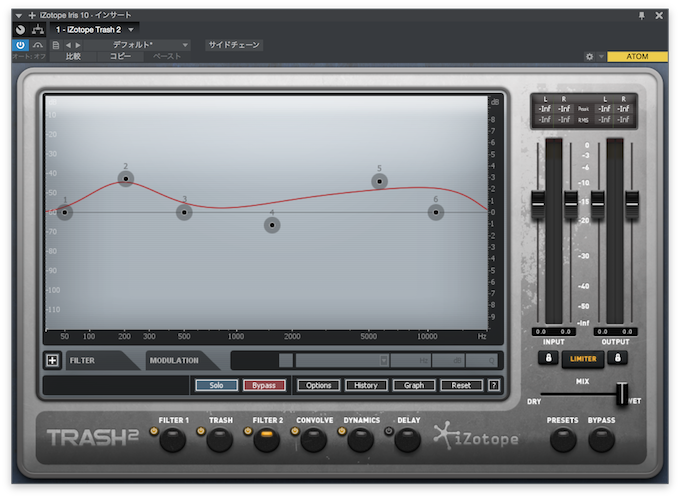Open the PRESETS knob button
The height and width of the screenshot is (498, 680).
tap(563, 440)
